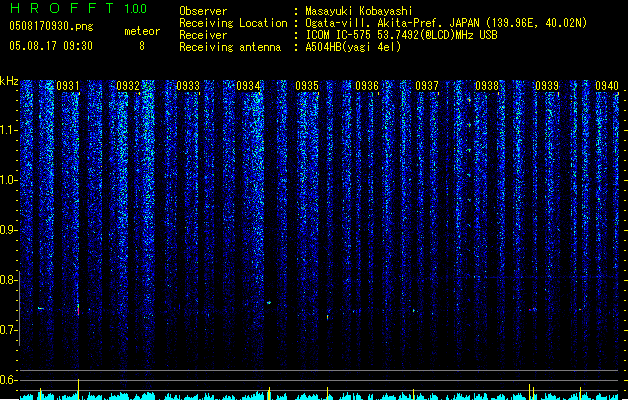This screenshot has width=629, height=400.
Task: Click the 'Receiving antenna' label
Action: (x=230, y=47)
